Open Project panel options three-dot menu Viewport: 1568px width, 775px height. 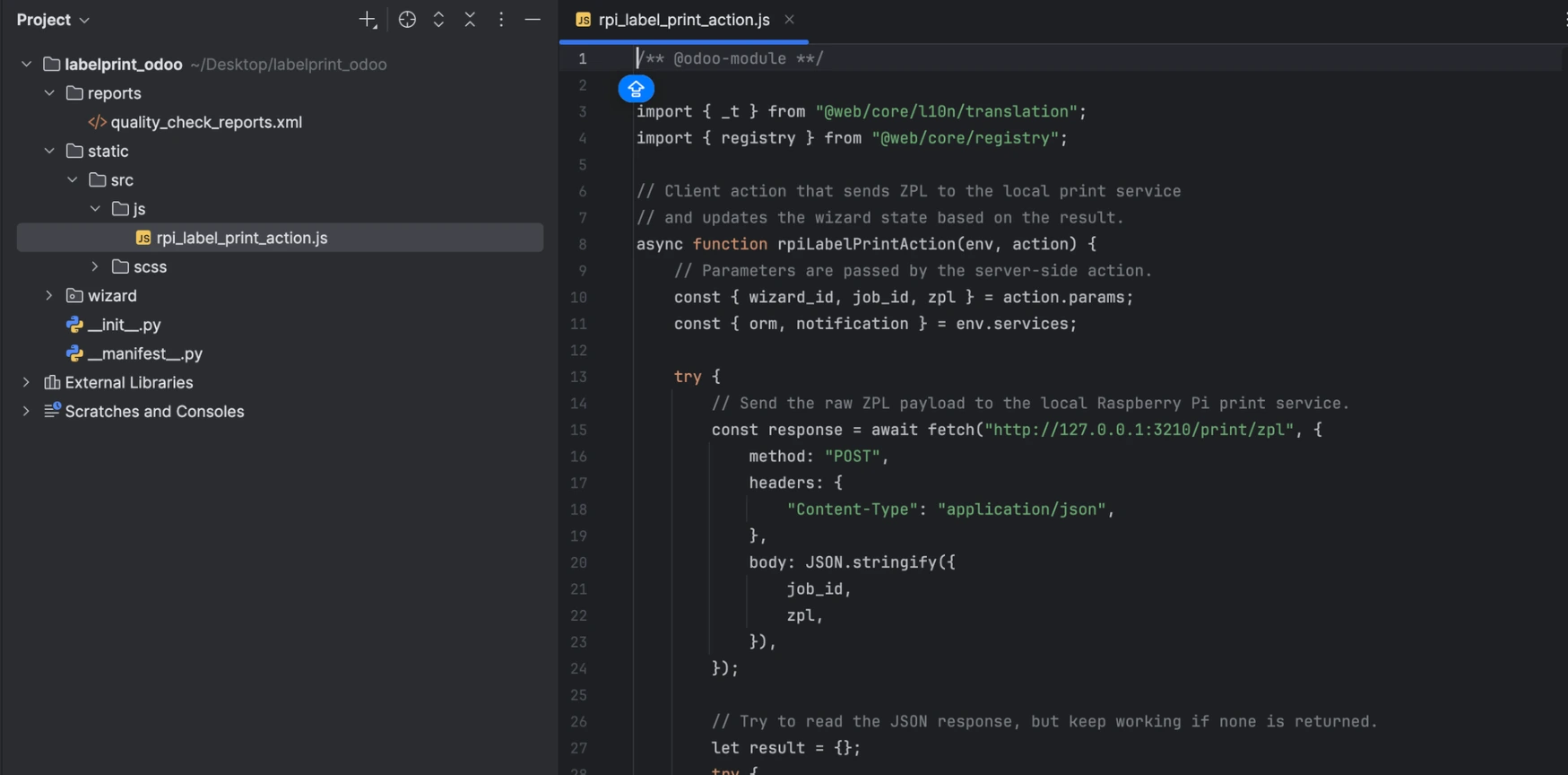point(501,20)
